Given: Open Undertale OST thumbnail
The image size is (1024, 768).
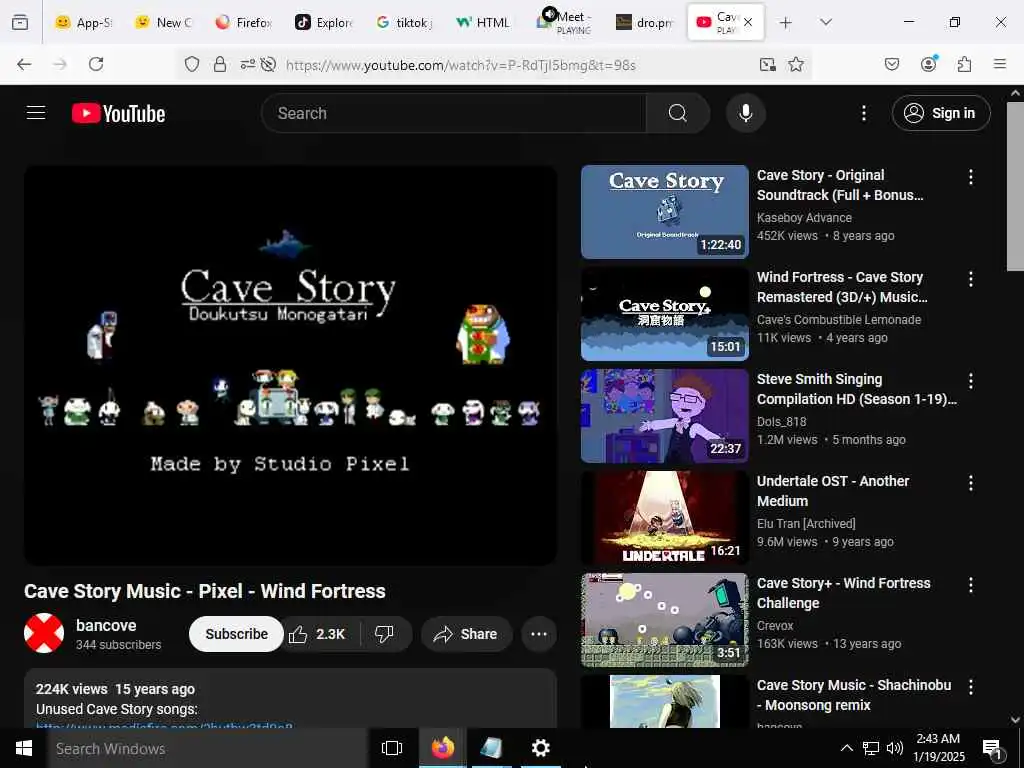Looking at the screenshot, I should [x=664, y=517].
